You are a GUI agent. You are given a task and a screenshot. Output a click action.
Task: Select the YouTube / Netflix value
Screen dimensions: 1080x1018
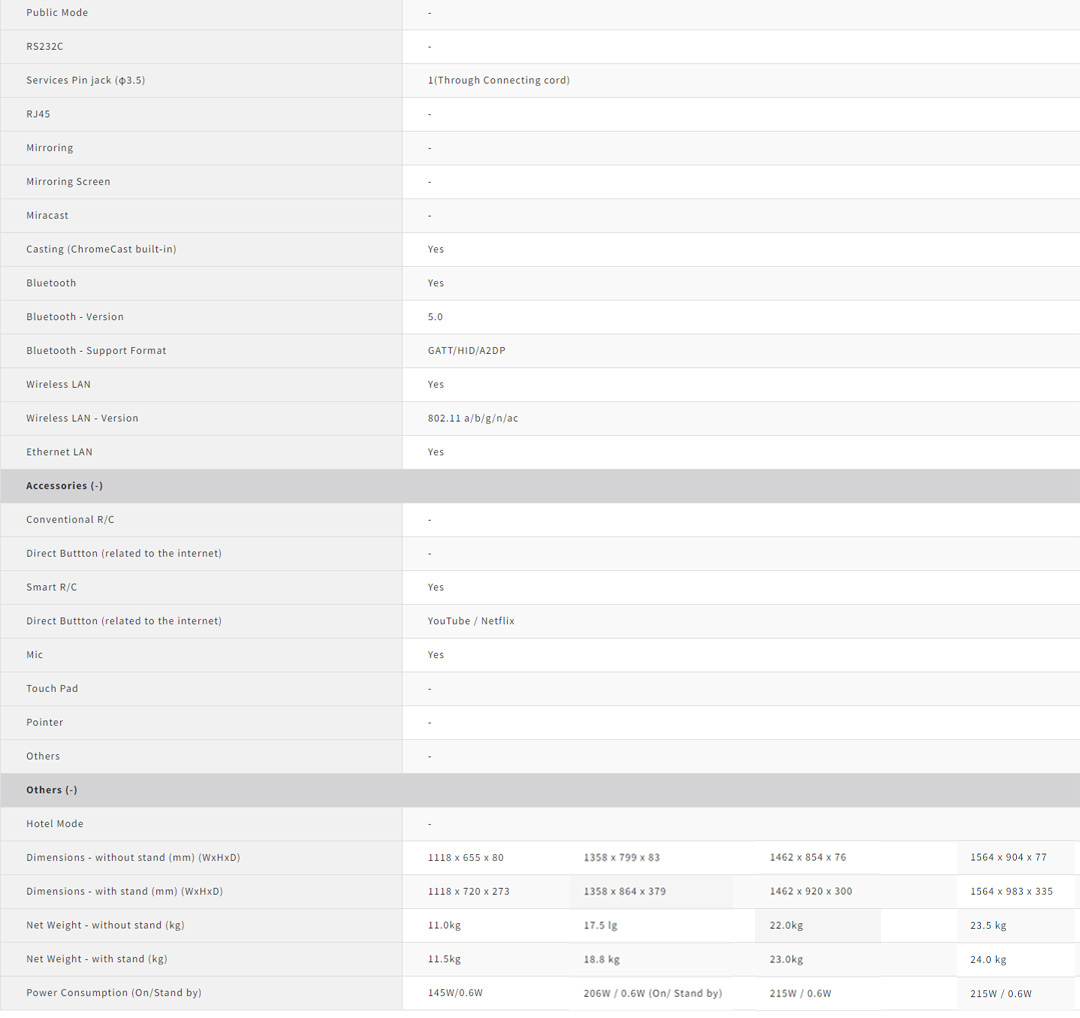click(x=471, y=621)
